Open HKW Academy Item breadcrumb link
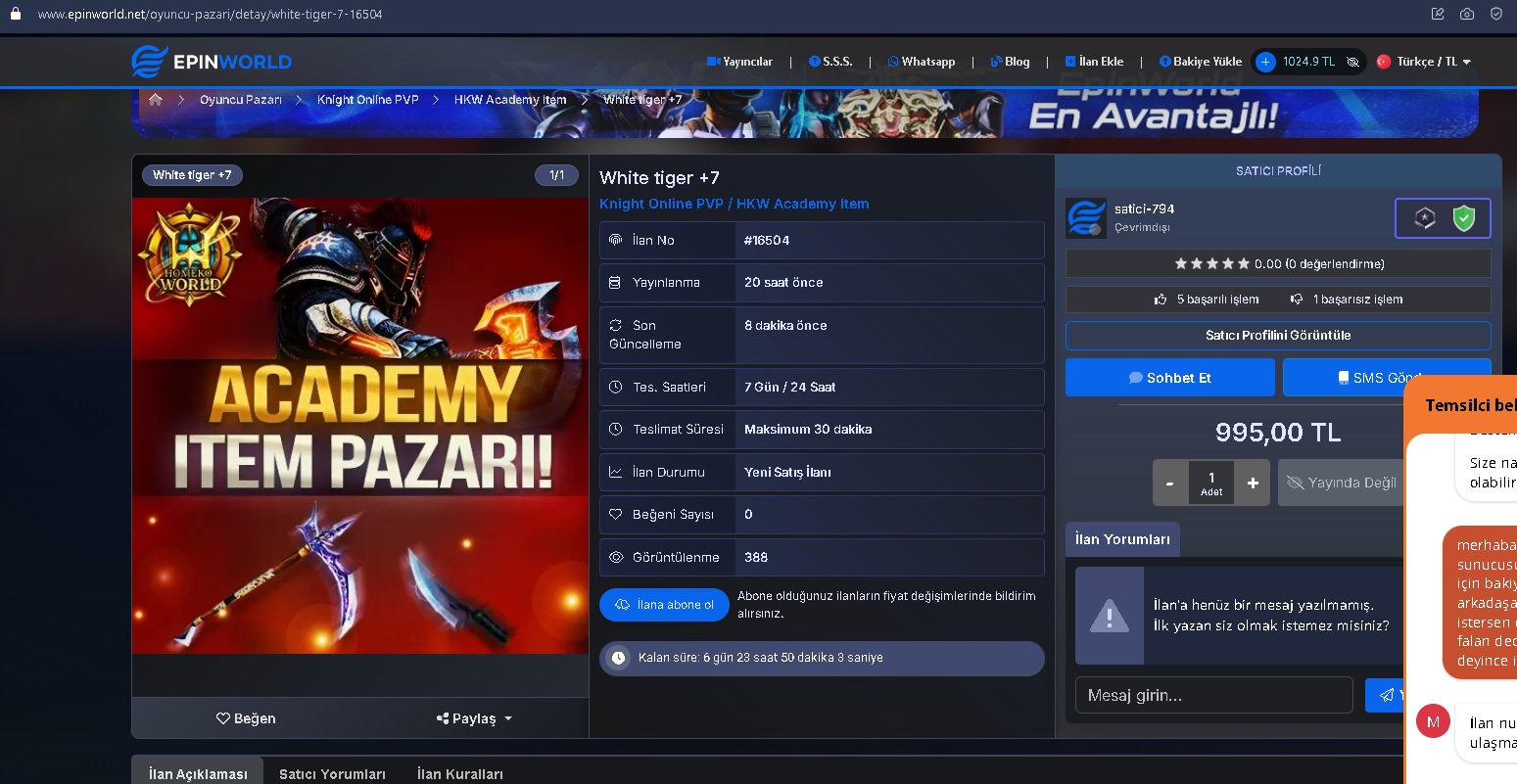 [510, 100]
